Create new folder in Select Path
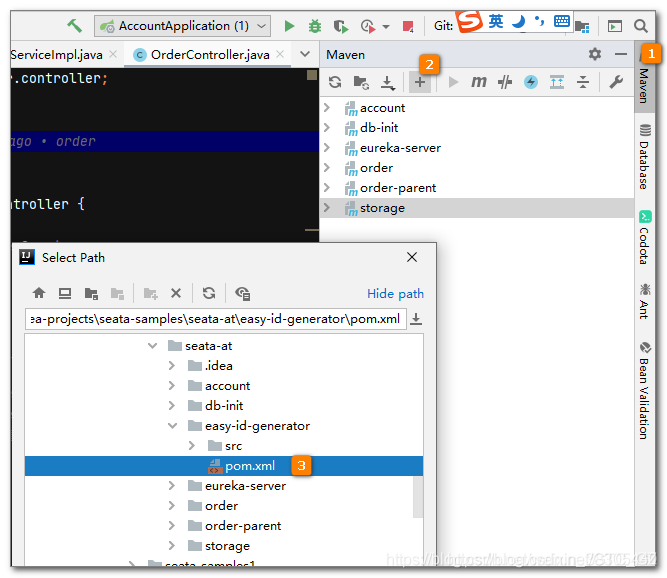The width and height of the screenshot is (667, 578). pos(151,293)
